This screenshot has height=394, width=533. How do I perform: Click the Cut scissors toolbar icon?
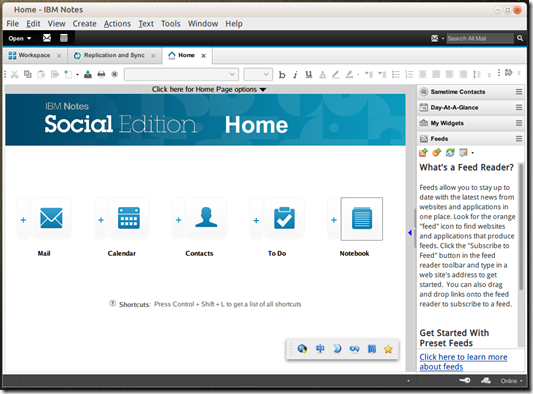pyautogui.click(x=14, y=74)
